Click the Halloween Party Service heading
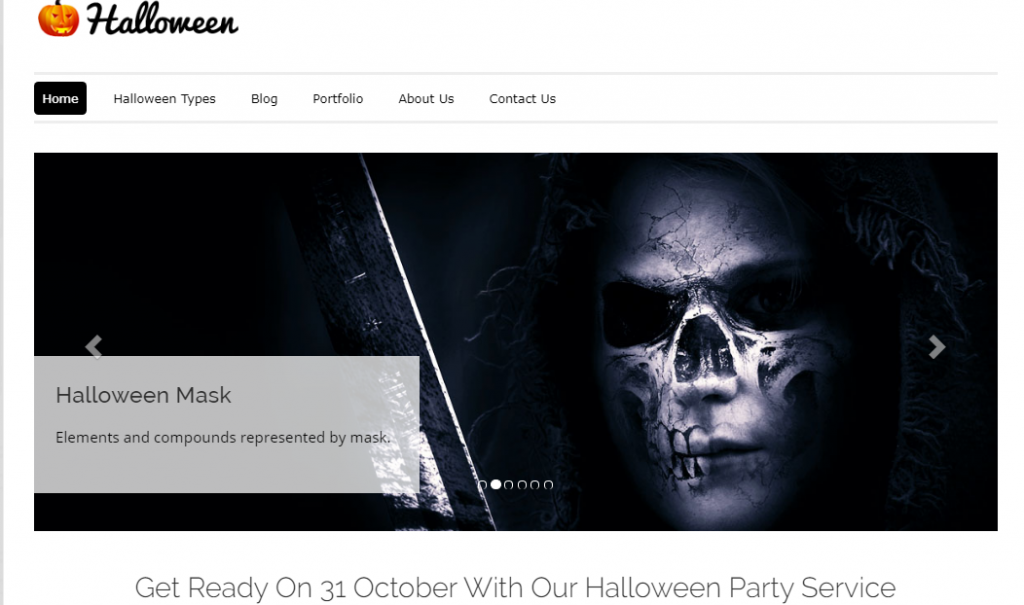 [515, 587]
